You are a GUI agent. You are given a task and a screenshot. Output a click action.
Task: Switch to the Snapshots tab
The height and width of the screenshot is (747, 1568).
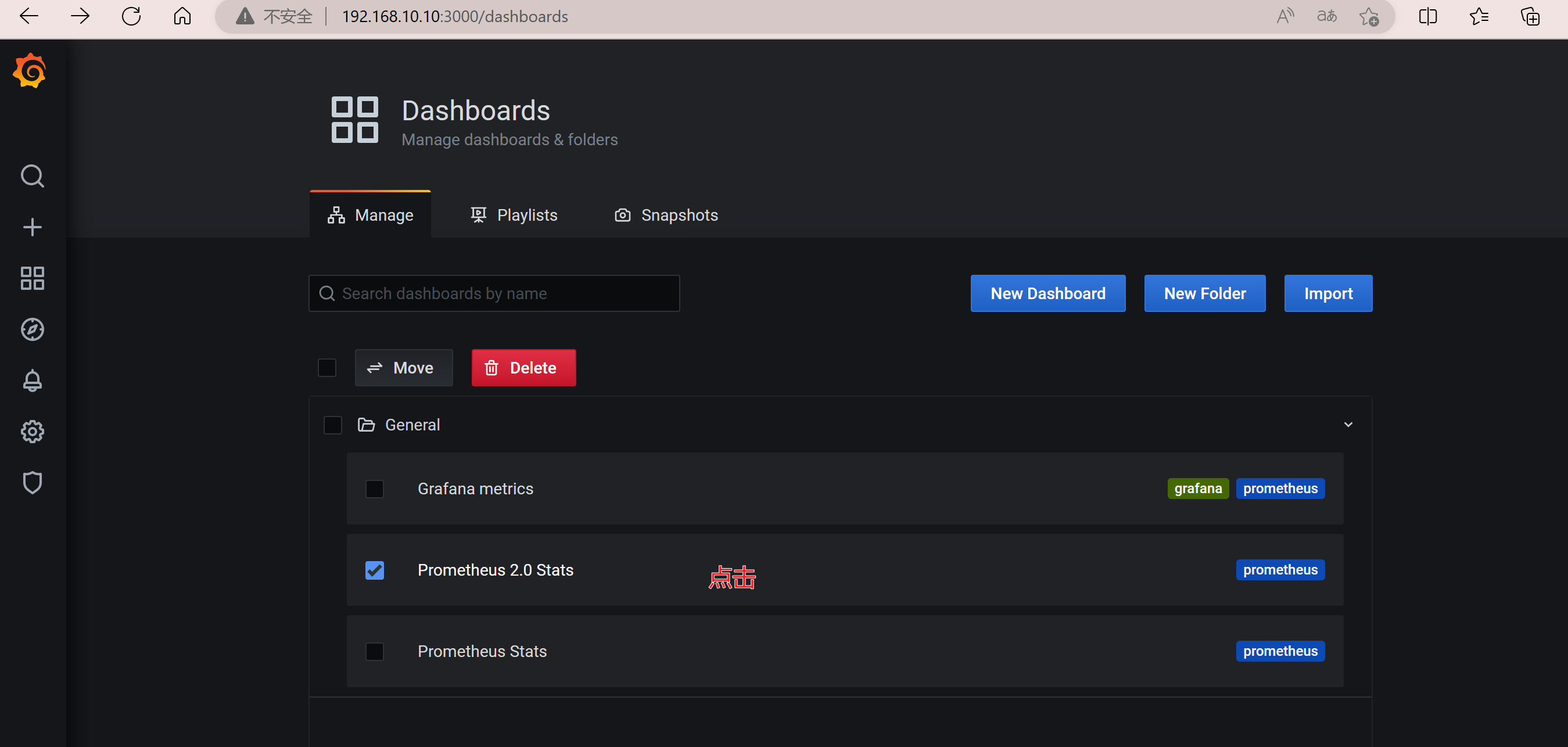666,215
